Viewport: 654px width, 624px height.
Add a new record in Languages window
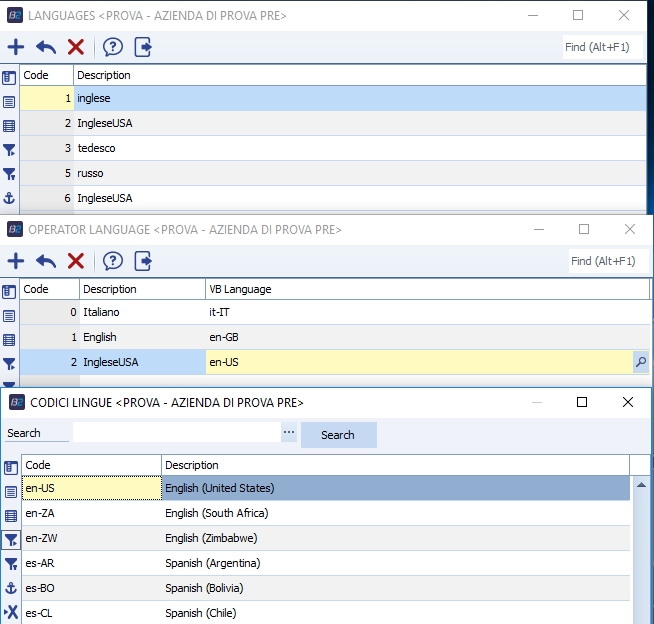coord(16,47)
